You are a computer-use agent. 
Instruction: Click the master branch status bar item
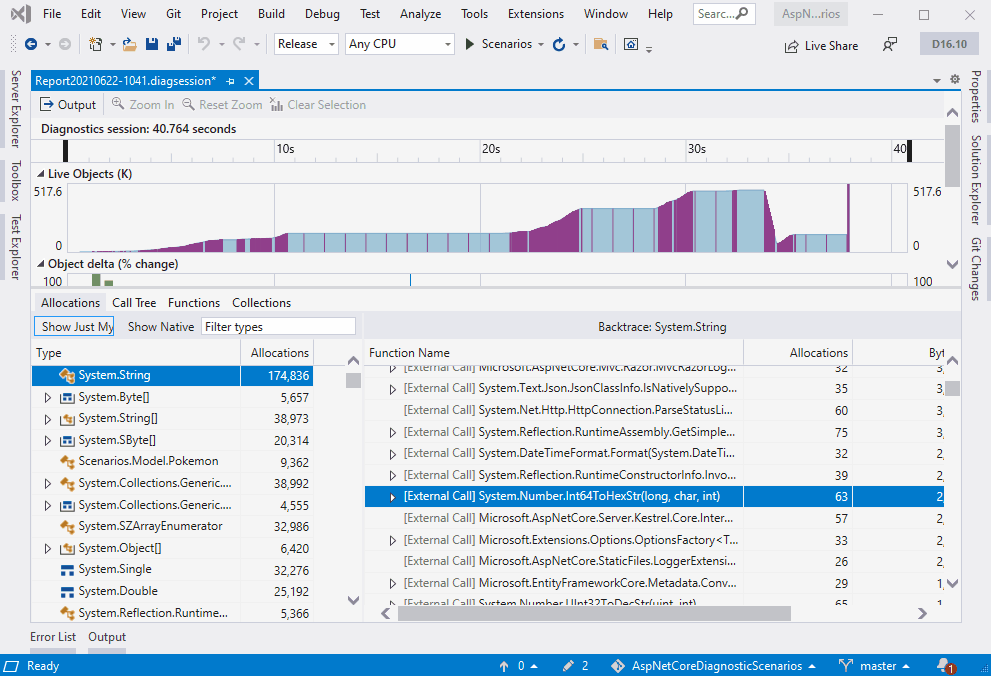coord(874,666)
